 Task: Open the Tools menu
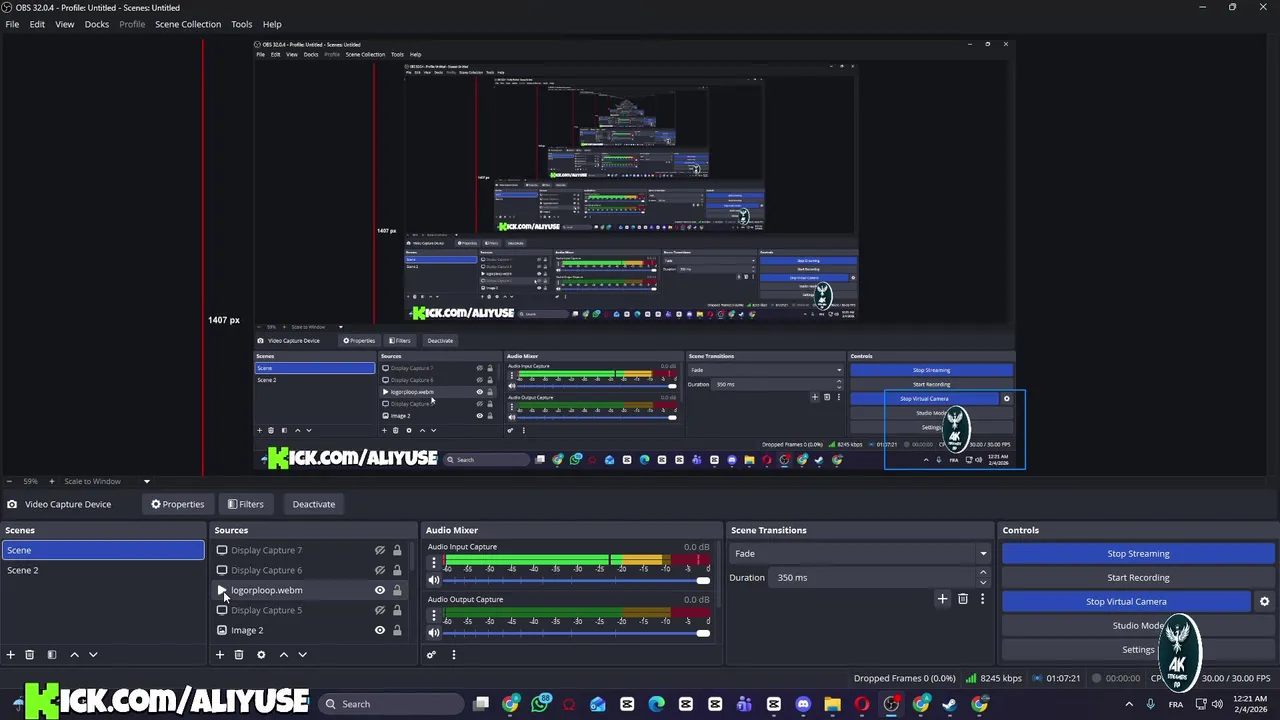point(242,24)
